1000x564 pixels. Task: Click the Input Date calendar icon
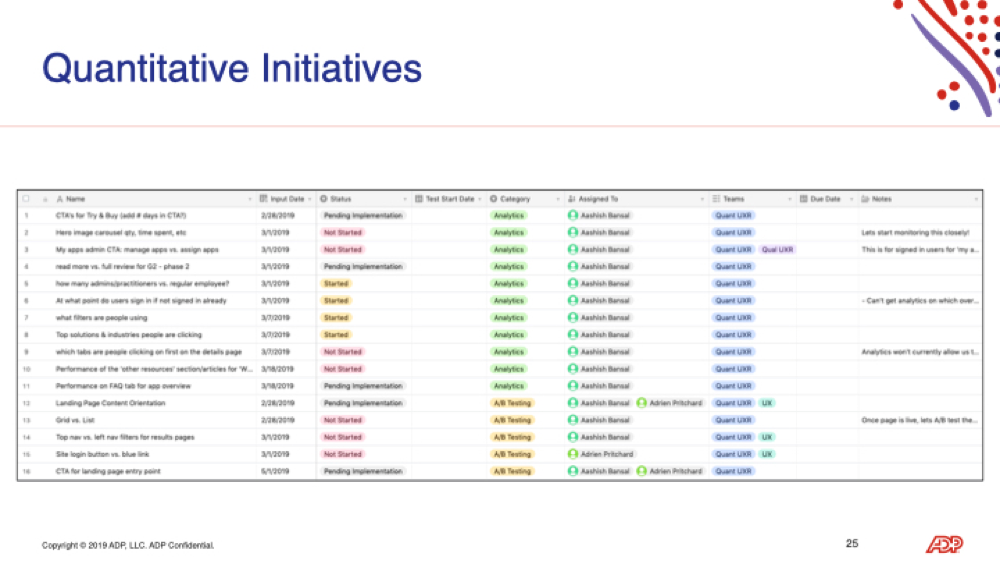point(263,199)
